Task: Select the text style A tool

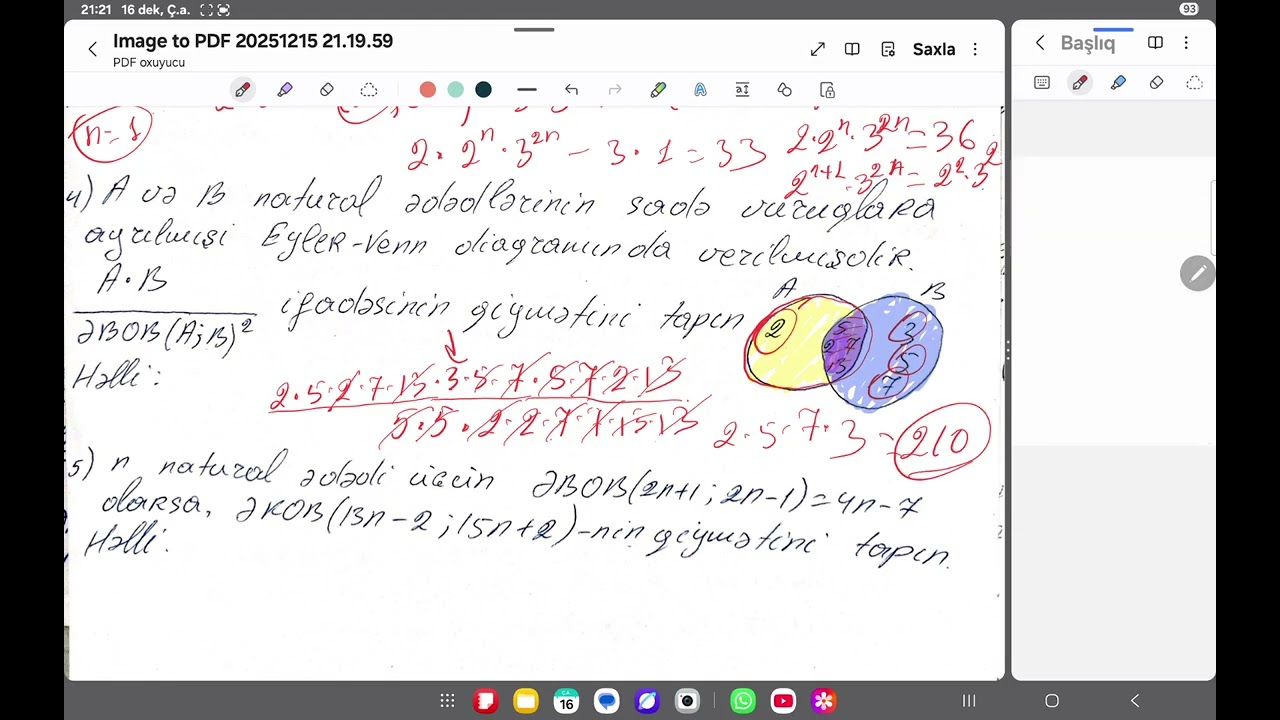Action: (700, 90)
